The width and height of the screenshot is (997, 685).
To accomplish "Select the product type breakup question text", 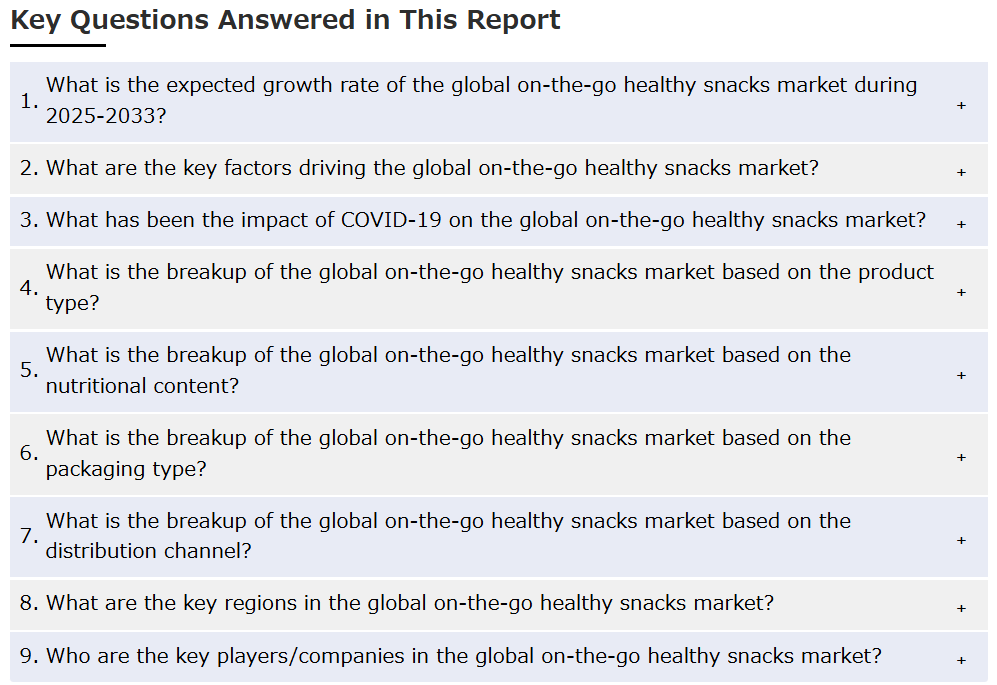I will pos(490,287).
